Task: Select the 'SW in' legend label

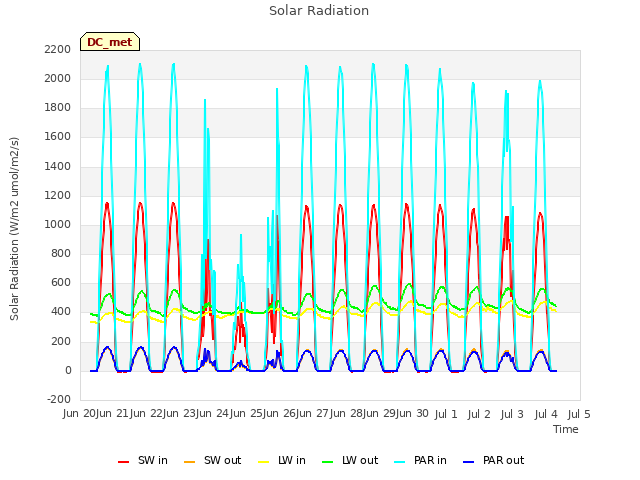Action: coord(153,460)
